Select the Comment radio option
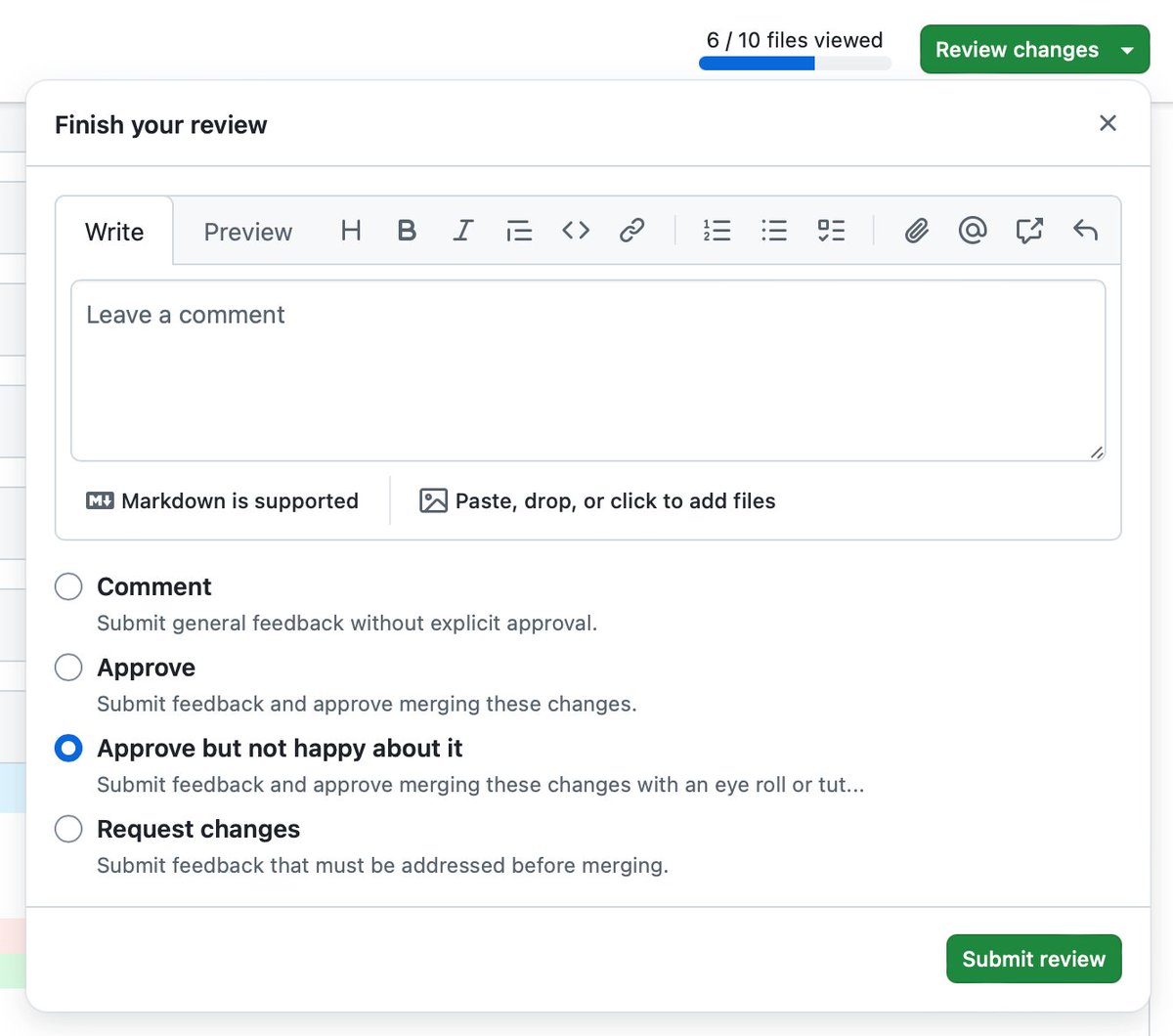The width and height of the screenshot is (1173, 1036). (68, 586)
